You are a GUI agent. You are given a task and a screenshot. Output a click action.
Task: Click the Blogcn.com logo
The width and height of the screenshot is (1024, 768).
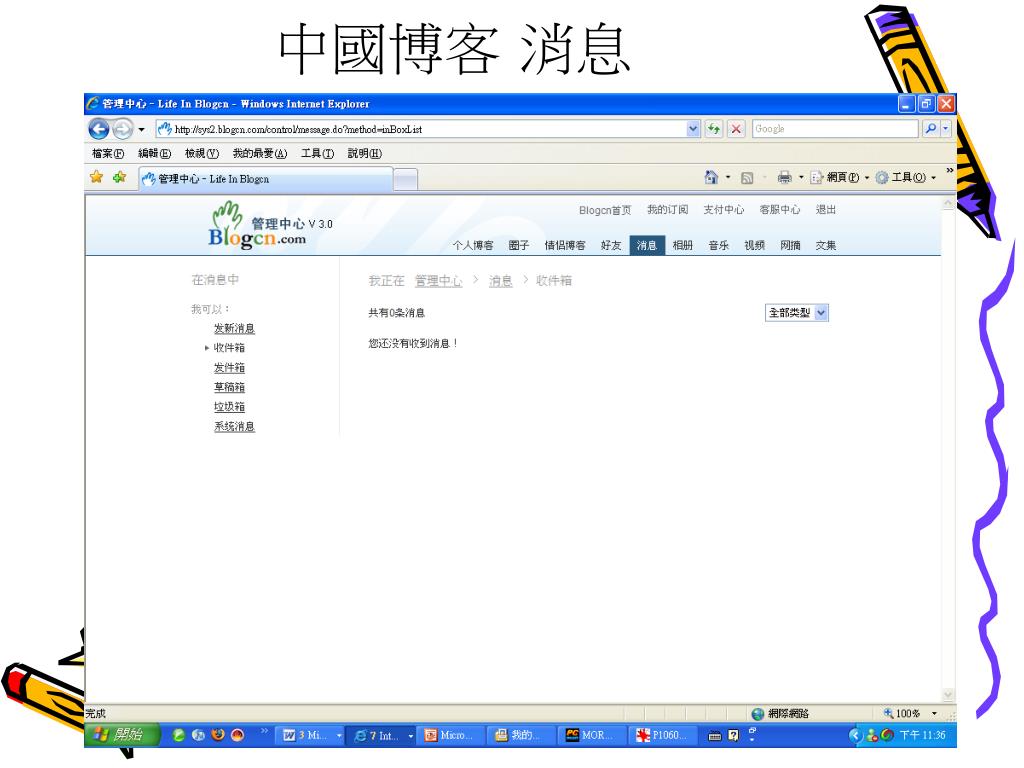click(258, 226)
